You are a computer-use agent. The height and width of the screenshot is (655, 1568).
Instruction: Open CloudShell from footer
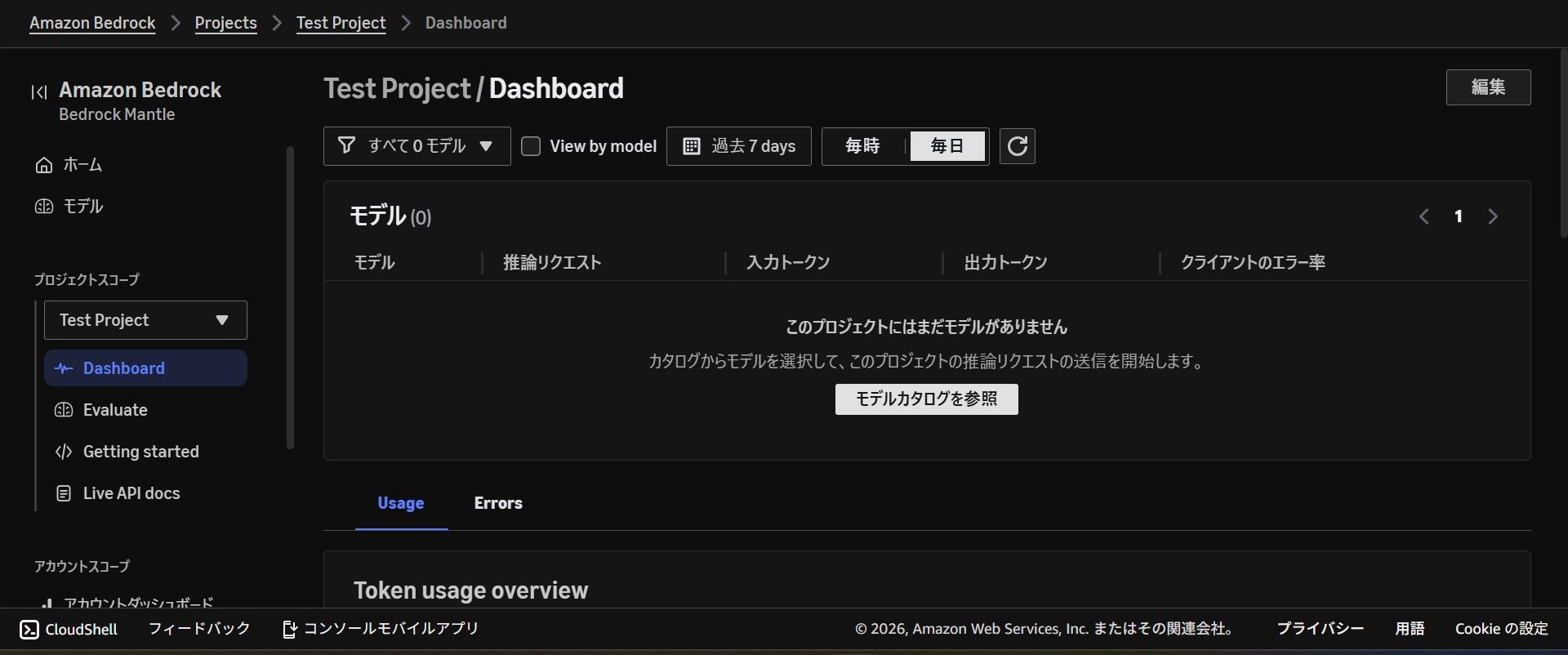click(x=69, y=630)
